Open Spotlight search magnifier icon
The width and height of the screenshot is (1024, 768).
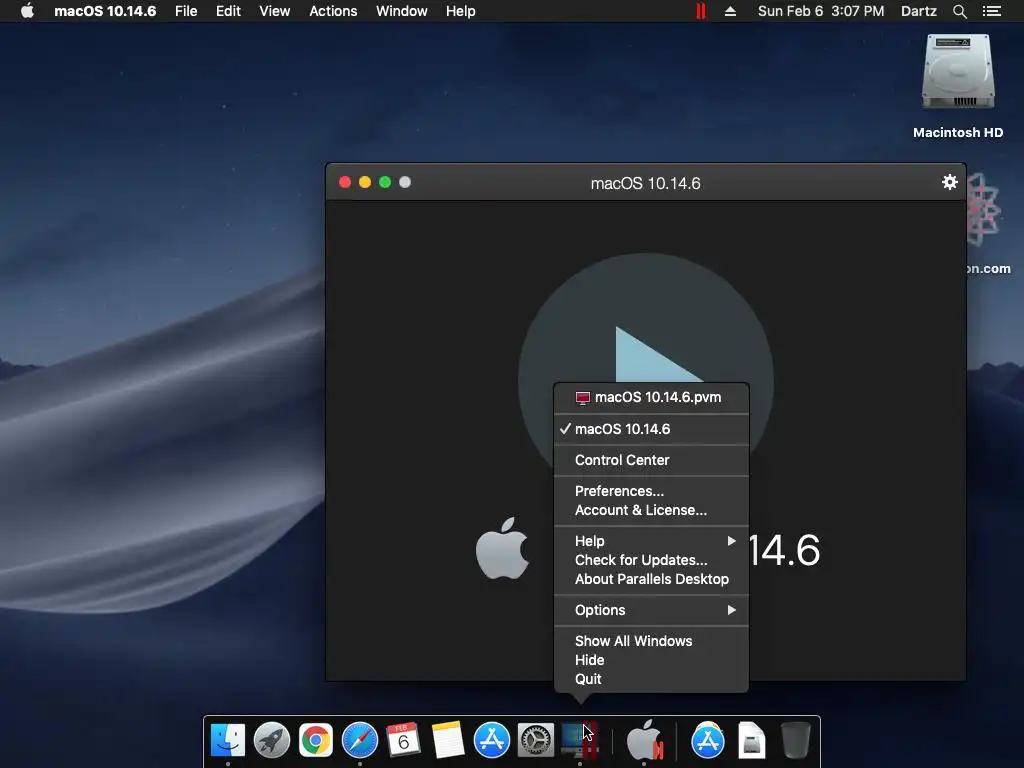tap(959, 11)
